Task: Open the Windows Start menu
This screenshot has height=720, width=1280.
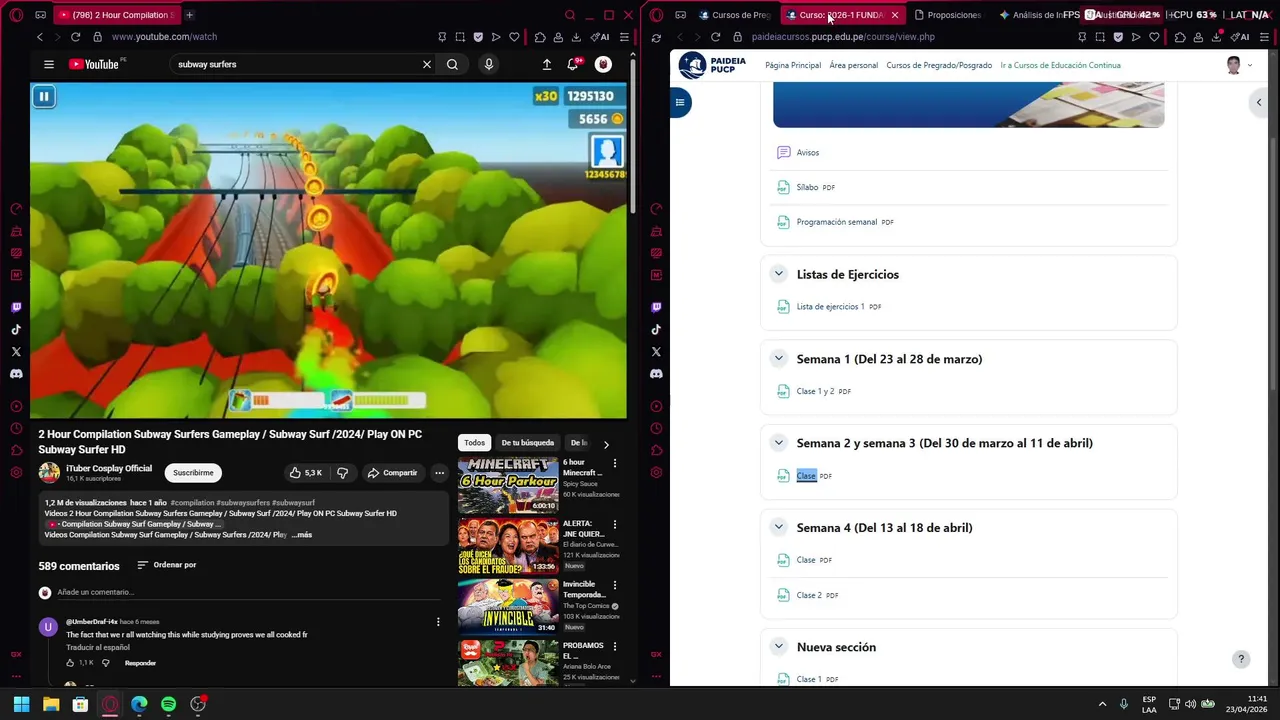Action: click(21, 704)
